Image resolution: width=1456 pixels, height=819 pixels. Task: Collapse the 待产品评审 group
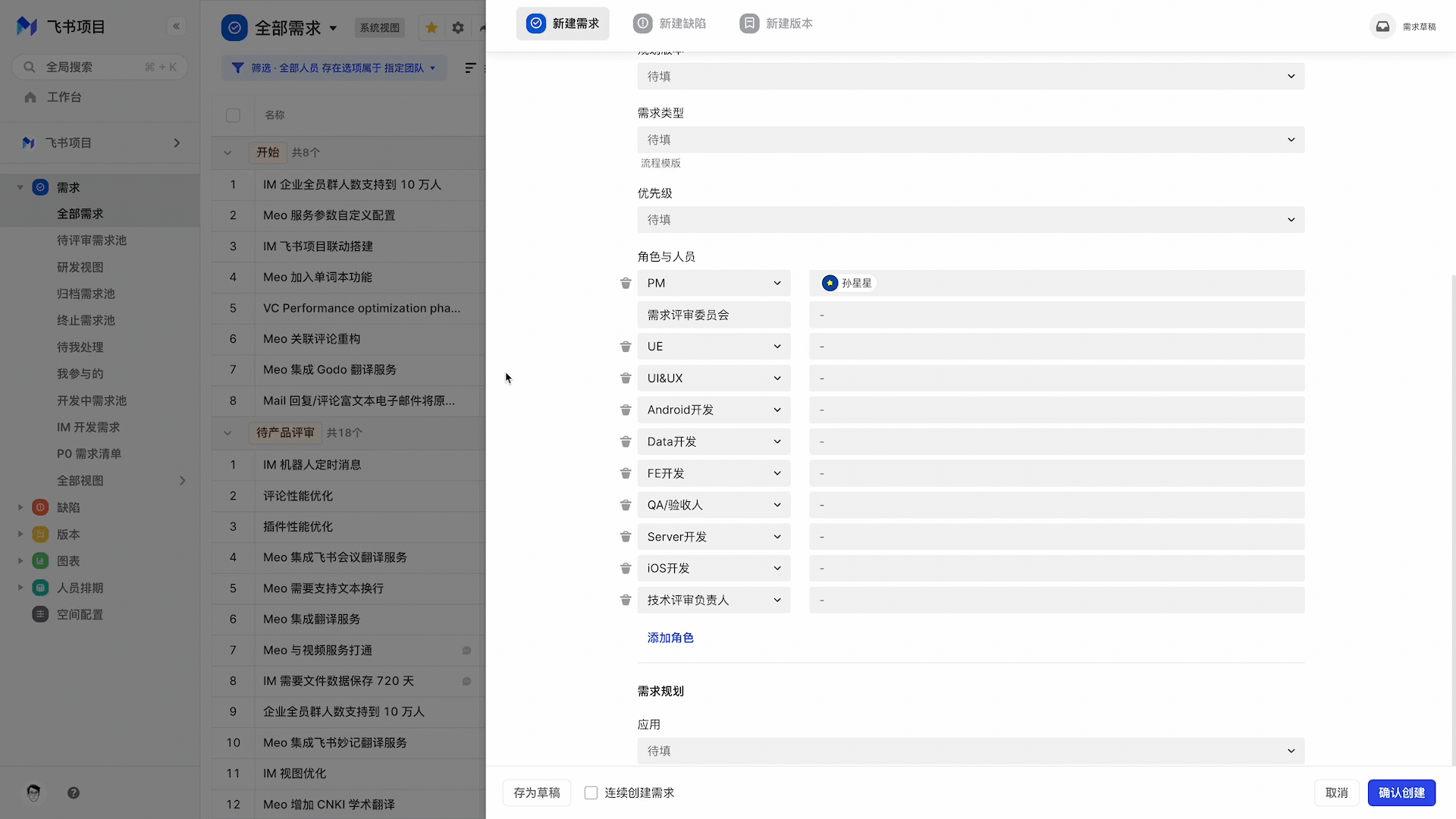[227, 433]
